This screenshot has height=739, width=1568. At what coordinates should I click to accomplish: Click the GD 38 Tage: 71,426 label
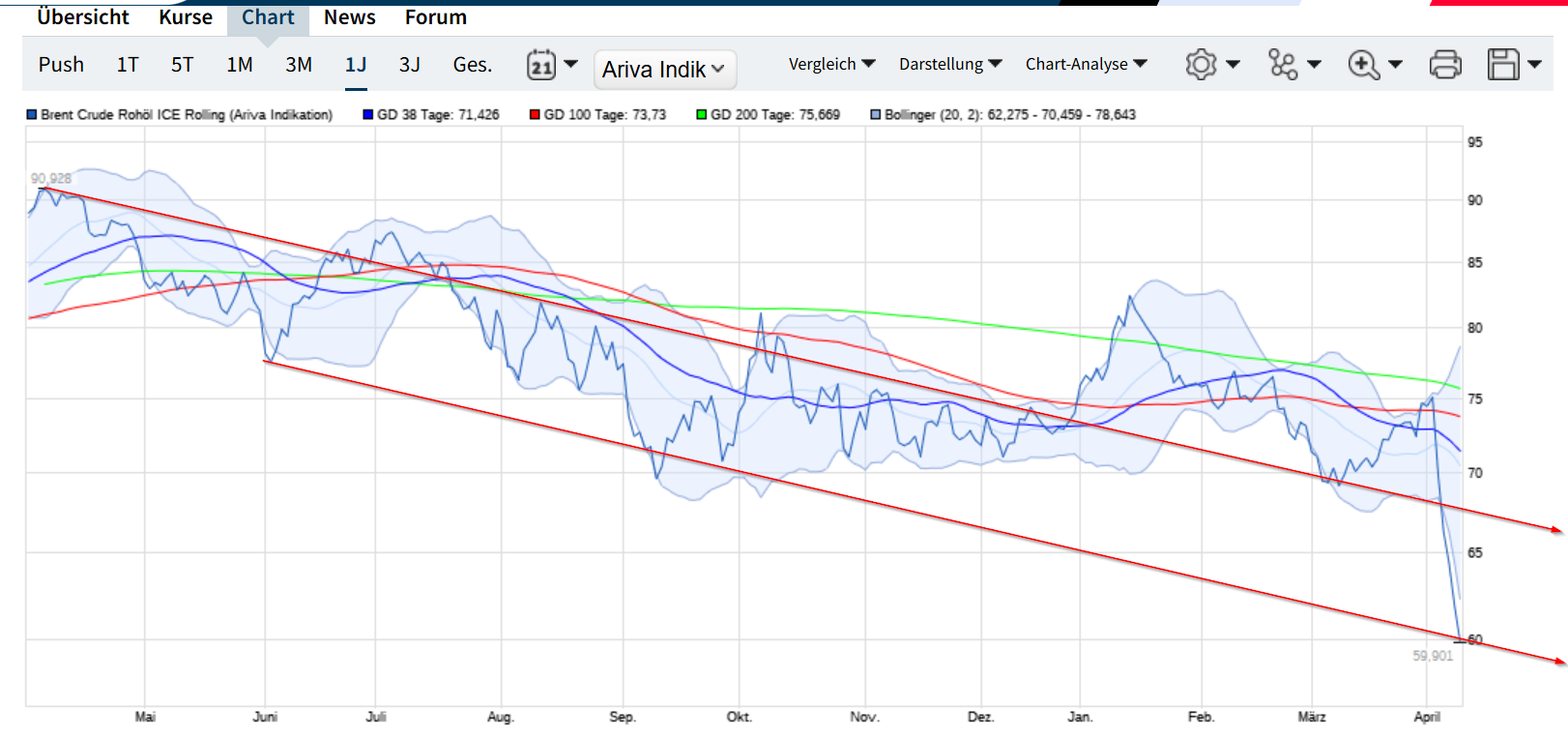(x=438, y=114)
